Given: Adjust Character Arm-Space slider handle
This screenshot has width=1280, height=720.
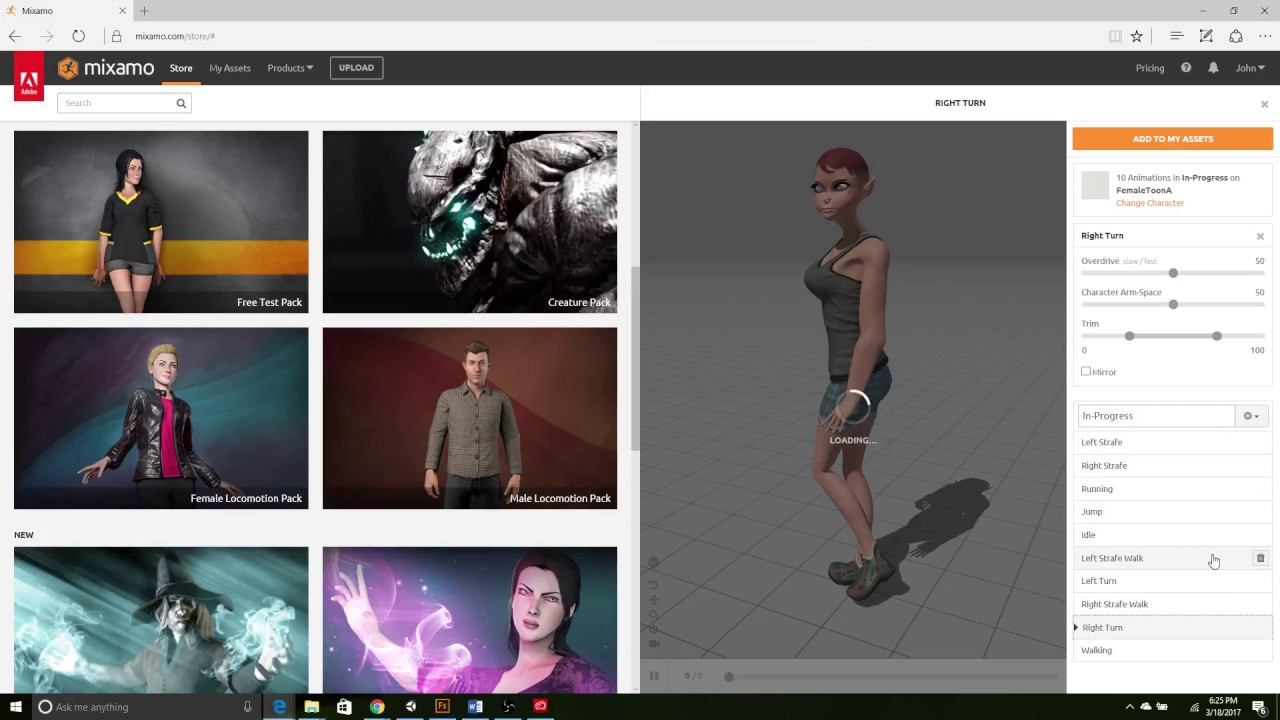Looking at the screenshot, I should (x=1173, y=304).
